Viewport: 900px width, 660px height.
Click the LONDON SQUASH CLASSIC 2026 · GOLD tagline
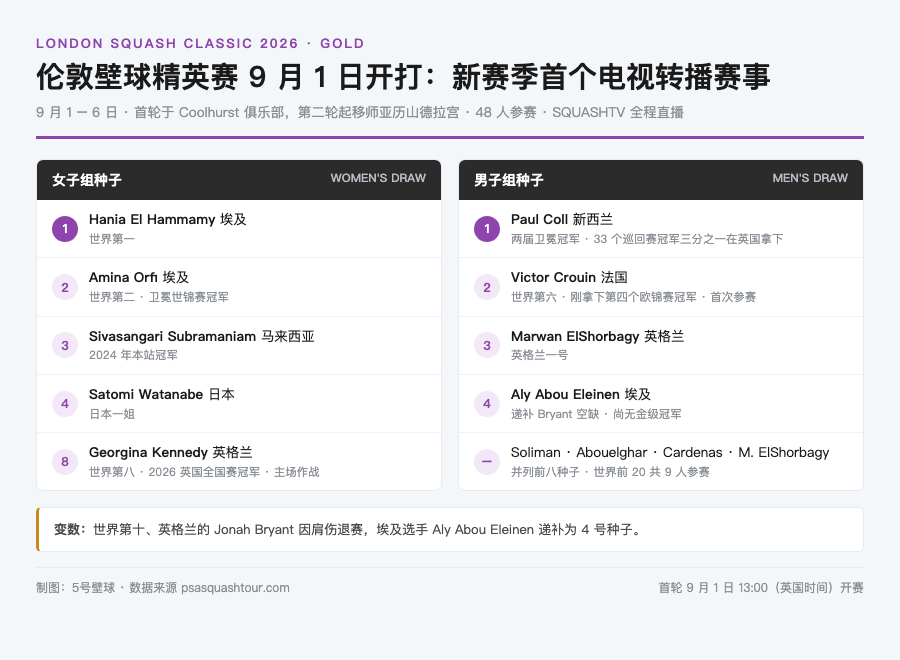[200, 44]
